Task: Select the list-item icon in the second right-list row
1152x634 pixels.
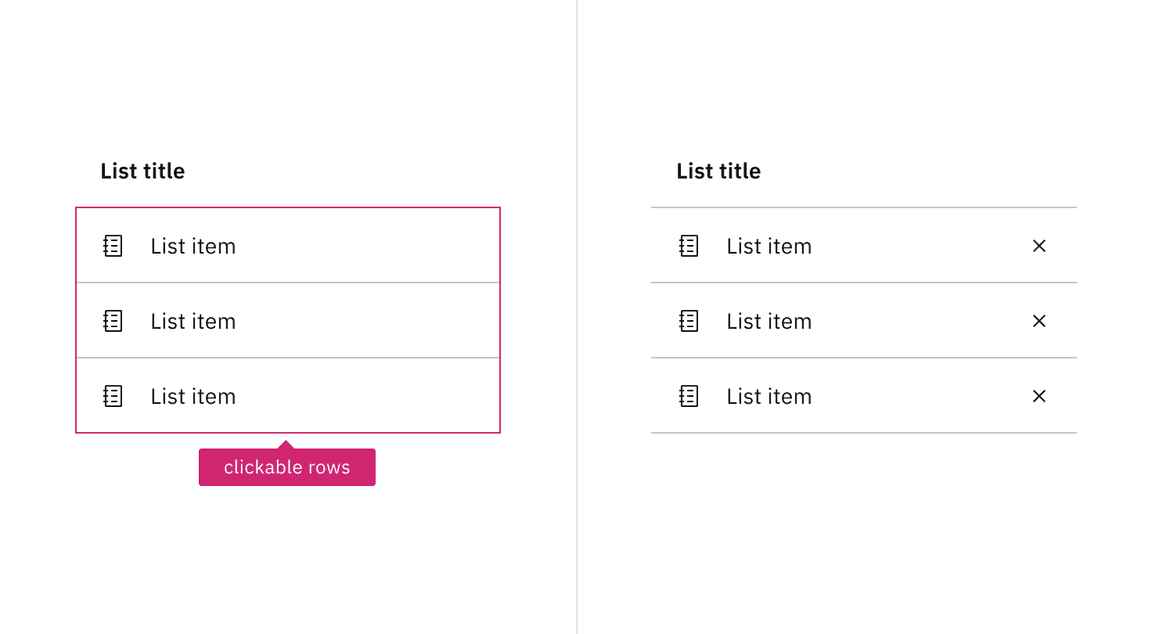Action: pos(688,320)
